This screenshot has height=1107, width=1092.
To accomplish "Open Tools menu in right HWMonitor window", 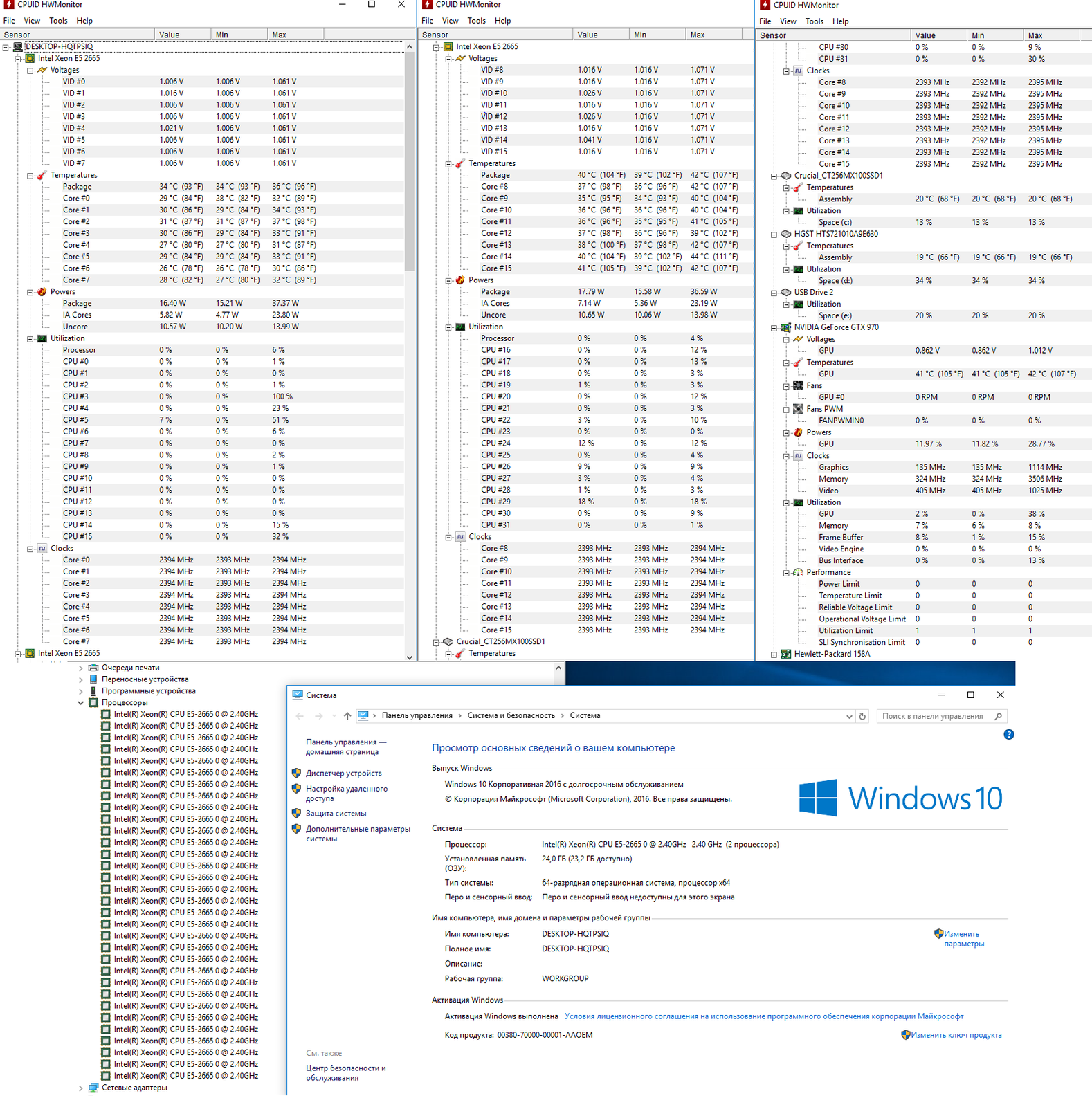I will 814,21.
